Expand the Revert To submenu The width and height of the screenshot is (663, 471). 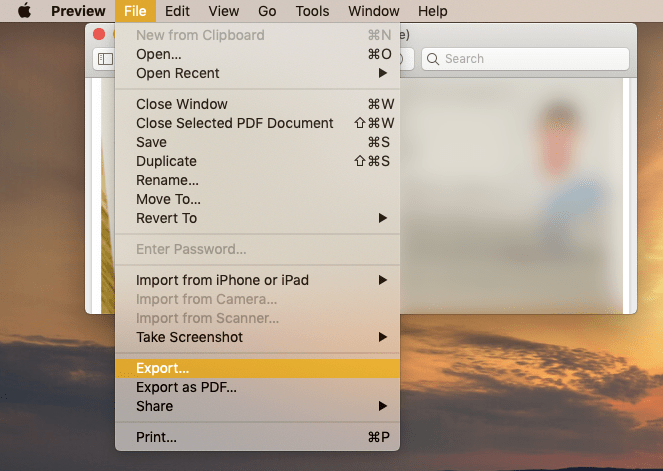(x=258, y=218)
